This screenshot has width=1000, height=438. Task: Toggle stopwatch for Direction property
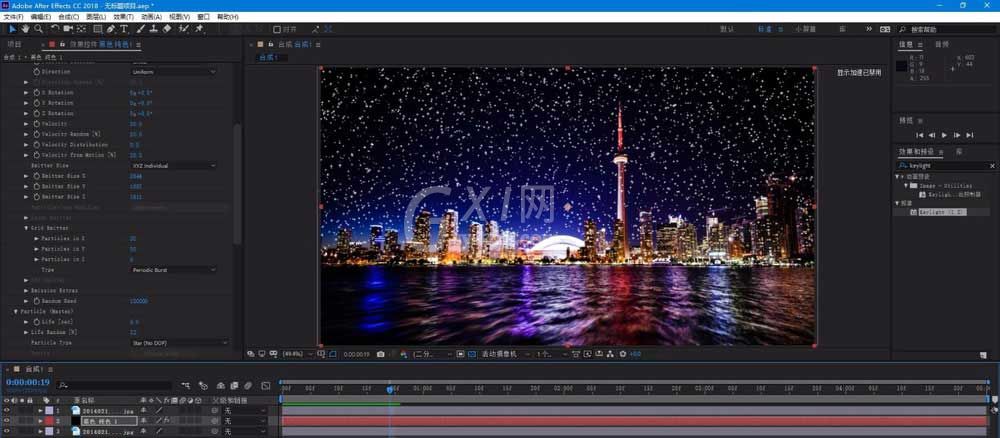(36, 72)
